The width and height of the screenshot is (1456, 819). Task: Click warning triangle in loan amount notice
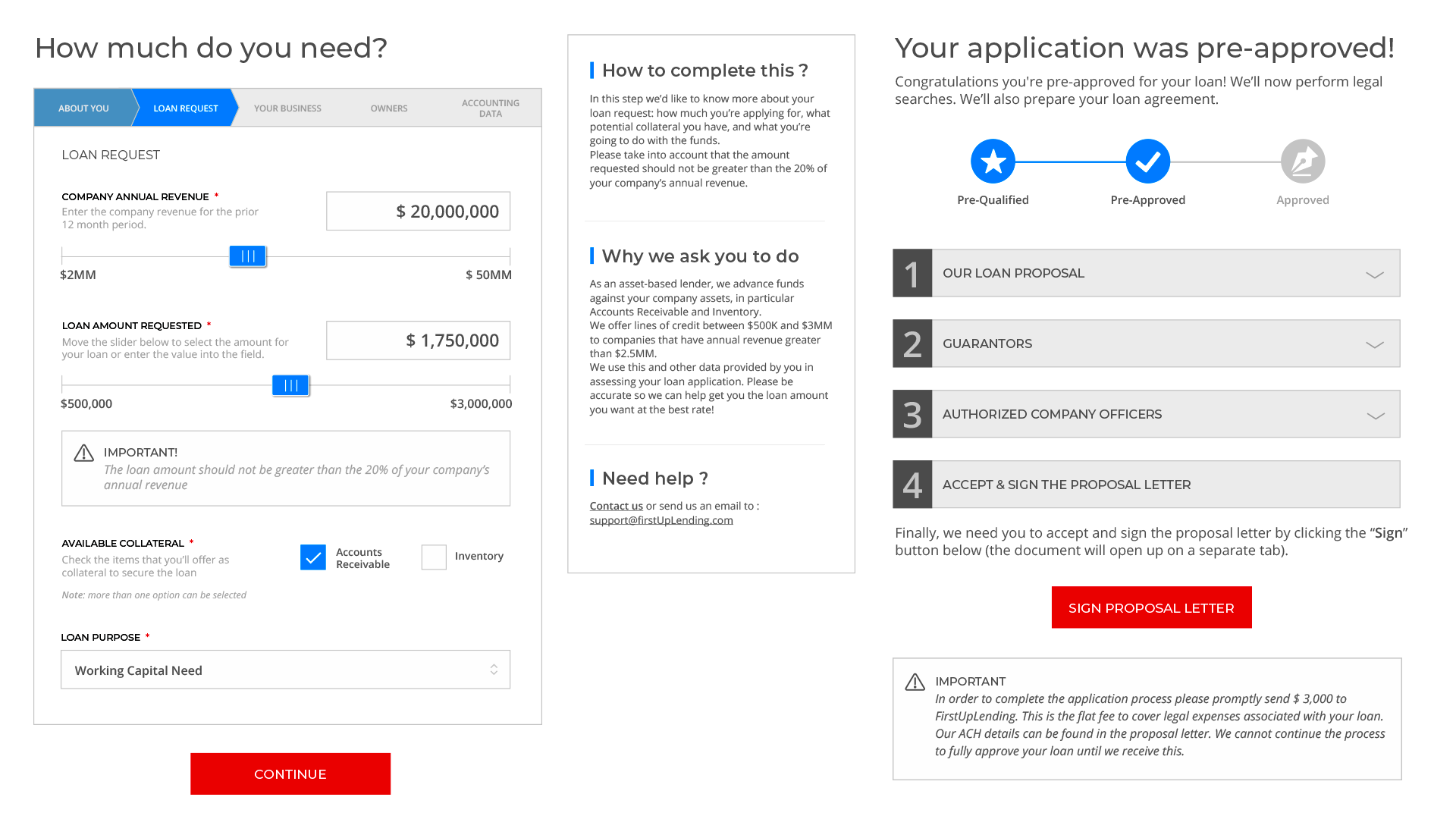[x=84, y=453]
